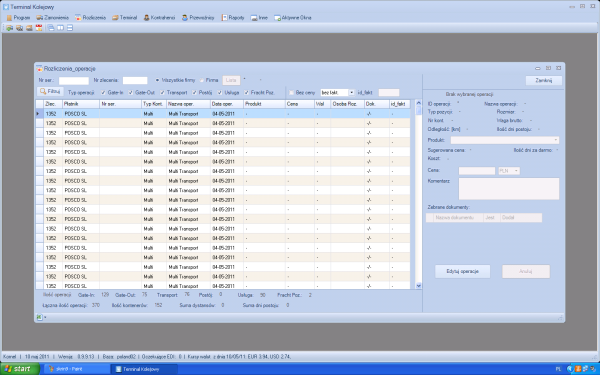The image size is (600, 375).
Task: Uncheck the Gate-In checkbox
Action: pos(103,93)
